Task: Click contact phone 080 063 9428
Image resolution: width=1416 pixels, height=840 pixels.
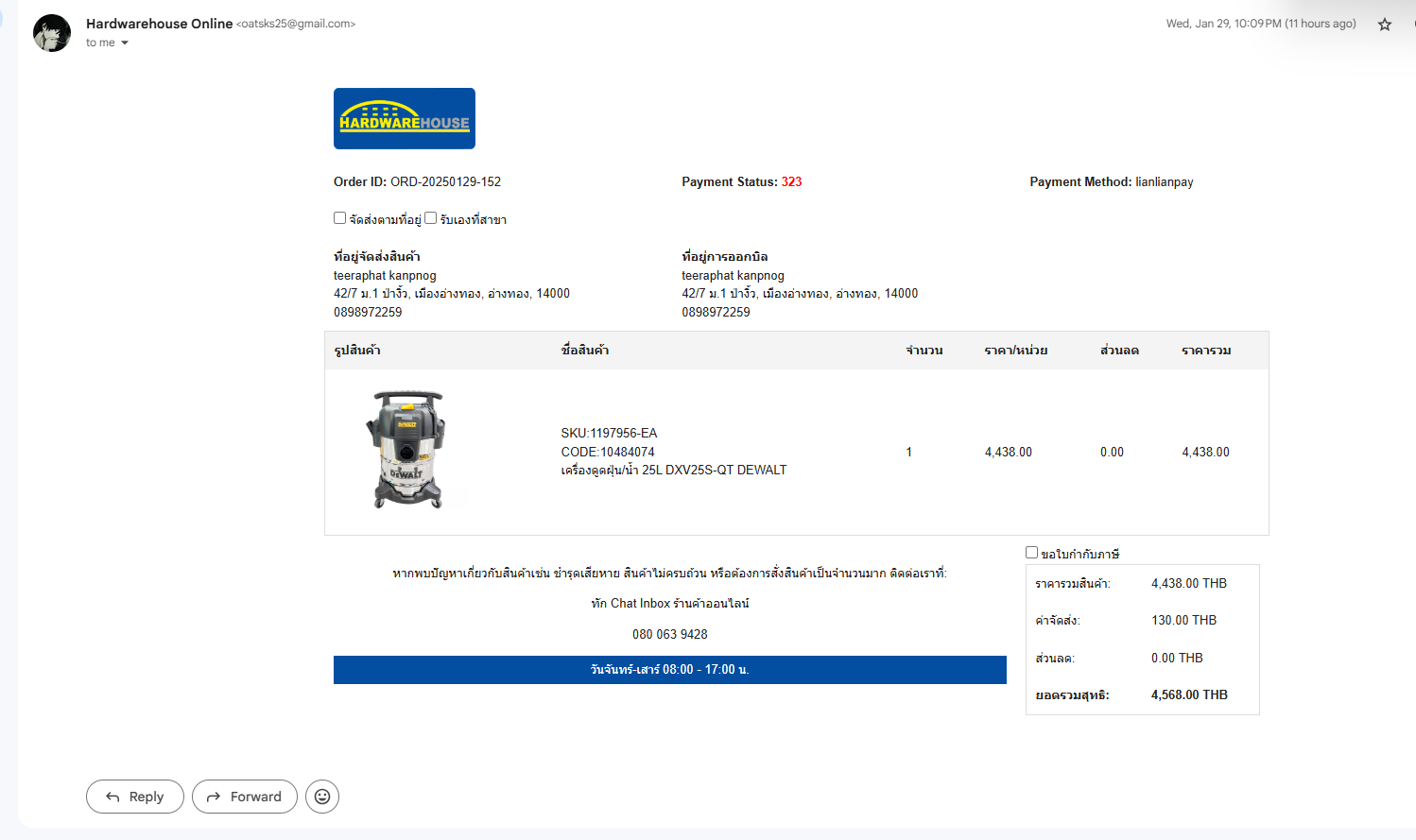Action: pos(670,634)
